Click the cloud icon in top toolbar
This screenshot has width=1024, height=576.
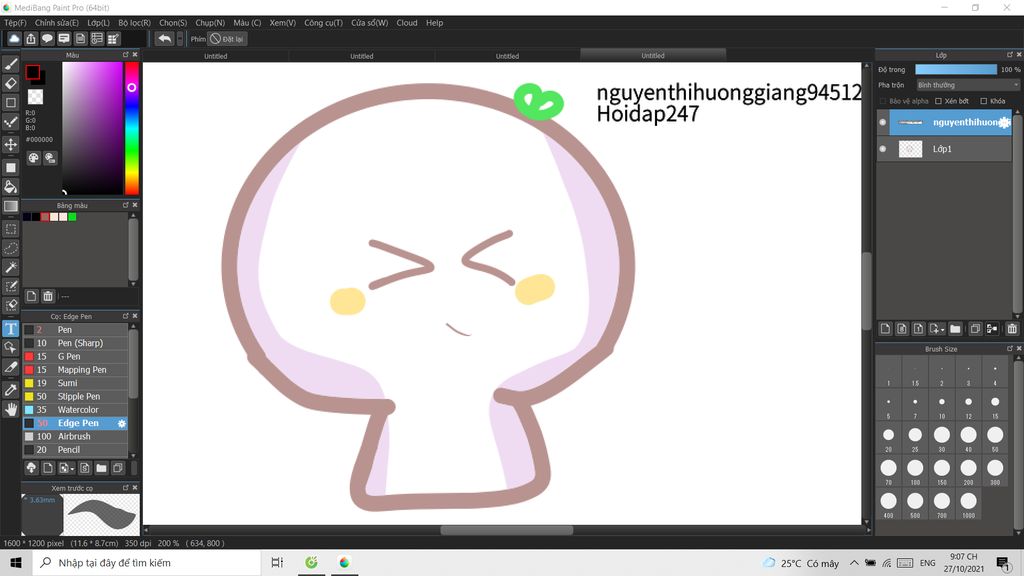(x=14, y=39)
